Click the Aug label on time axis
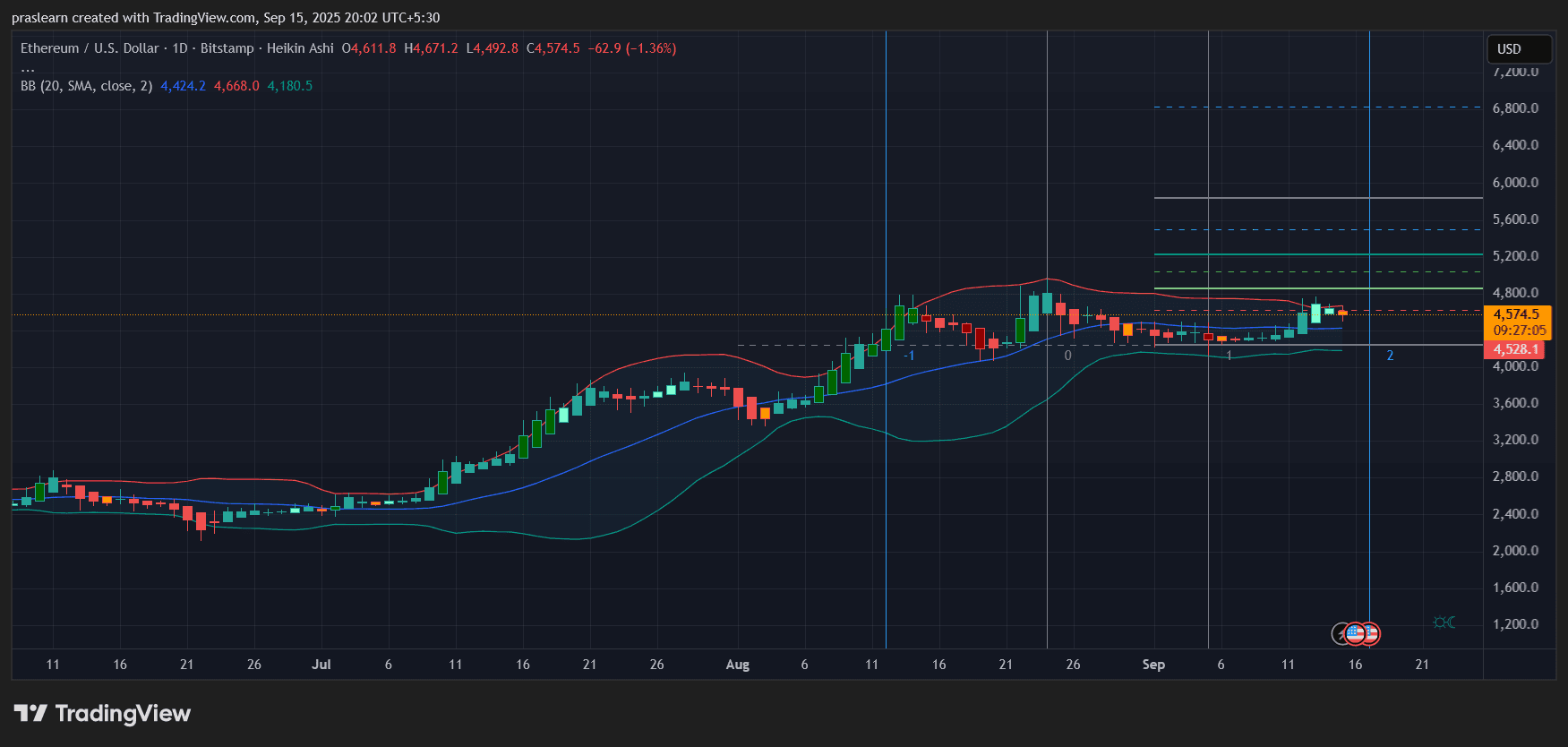Image resolution: width=1568 pixels, height=747 pixels. pyautogui.click(x=737, y=665)
